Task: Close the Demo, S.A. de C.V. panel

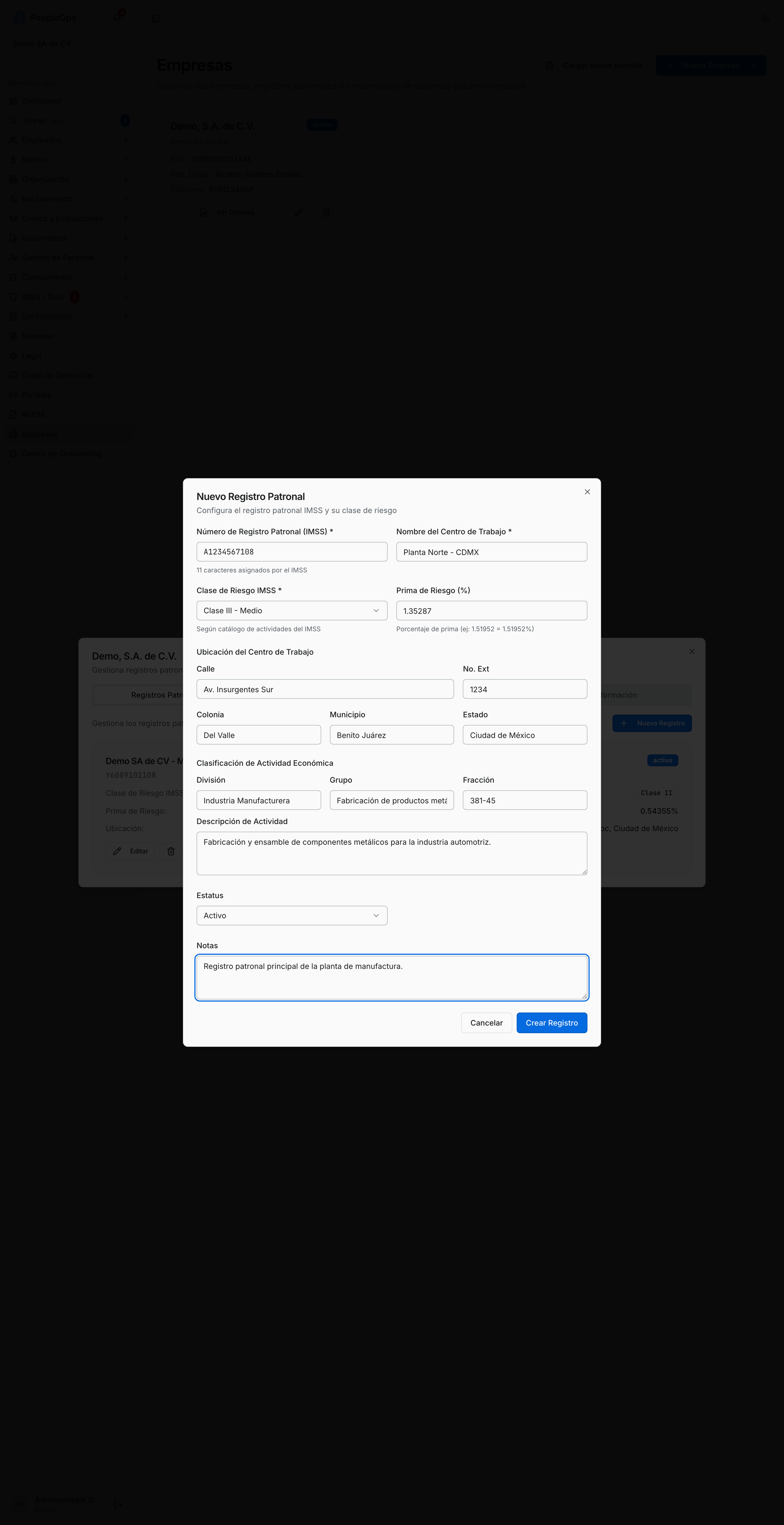Action: [692, 651]
